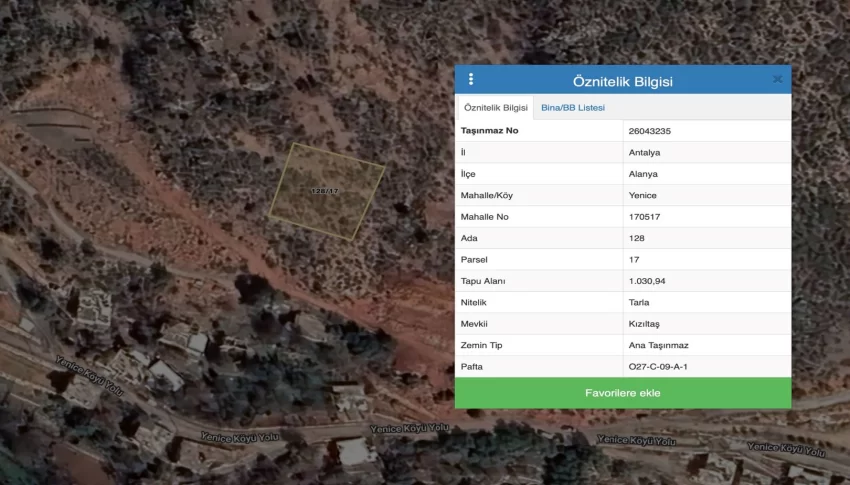850x485 pixels.
Task: Click the Mahalle No value 170517
Action: click(x=644, y=217)
